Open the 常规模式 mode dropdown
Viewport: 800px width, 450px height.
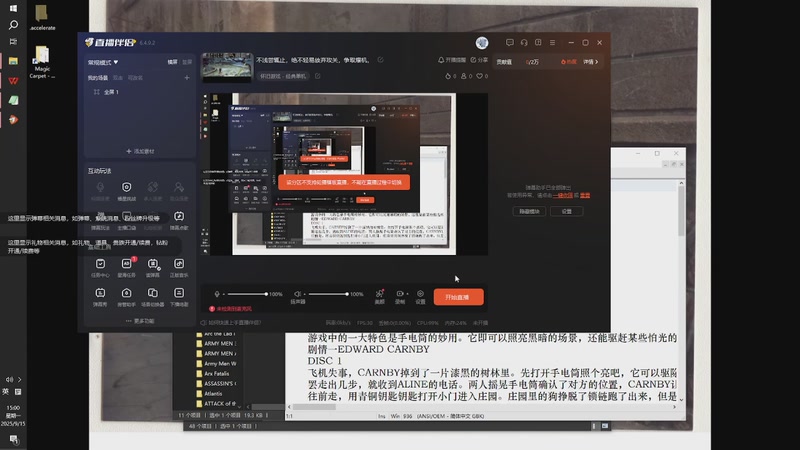click(103, 62)
